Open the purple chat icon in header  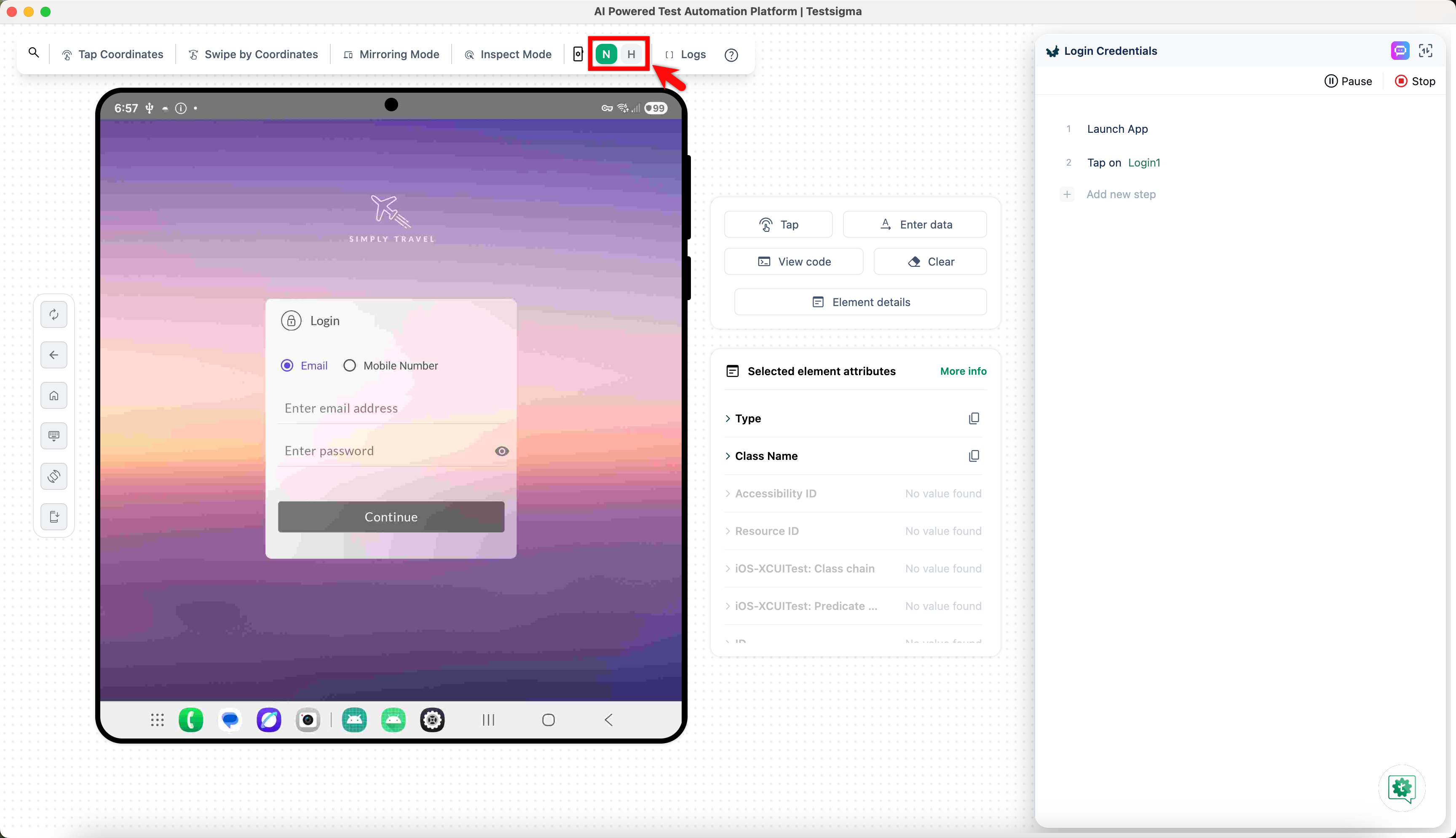[1400, 51]
